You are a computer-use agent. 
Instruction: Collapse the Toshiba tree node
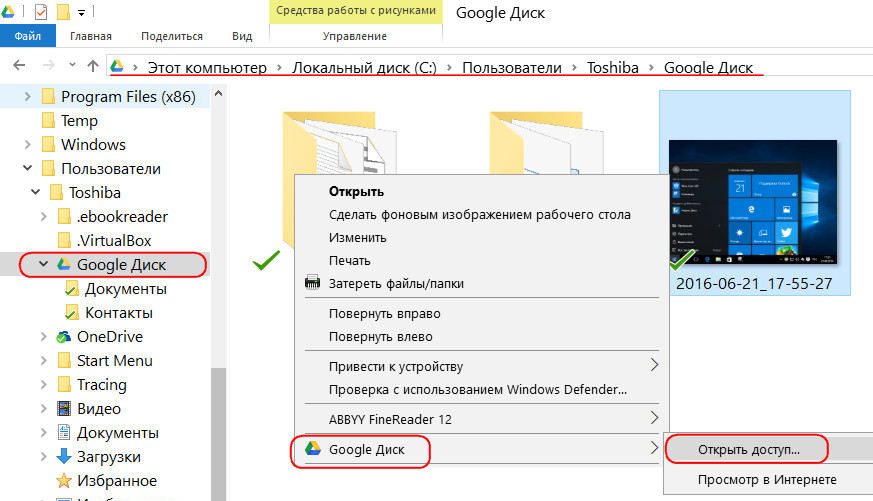pos(35,192)
